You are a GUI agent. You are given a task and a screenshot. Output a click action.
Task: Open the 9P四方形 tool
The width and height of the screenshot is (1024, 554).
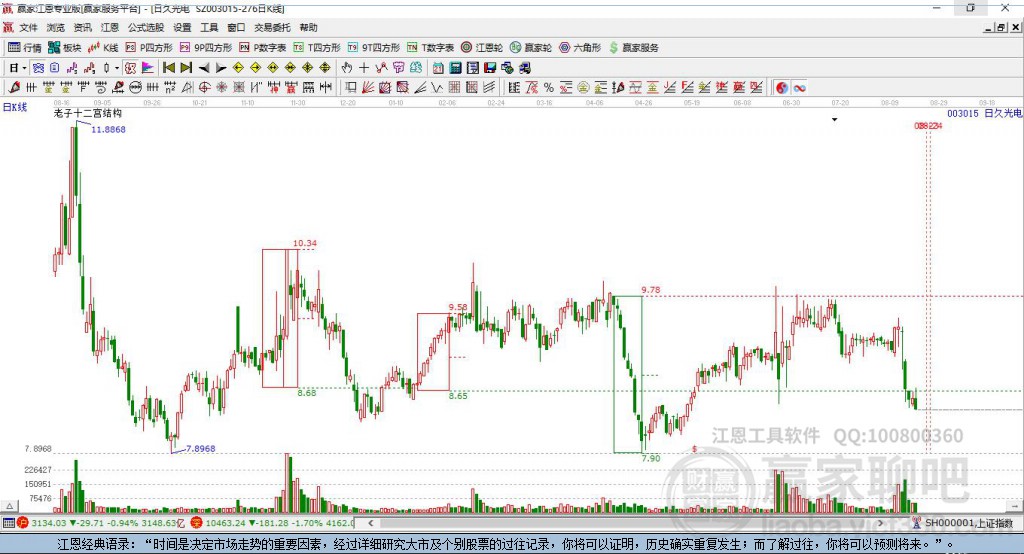click(x=206, y=48)
